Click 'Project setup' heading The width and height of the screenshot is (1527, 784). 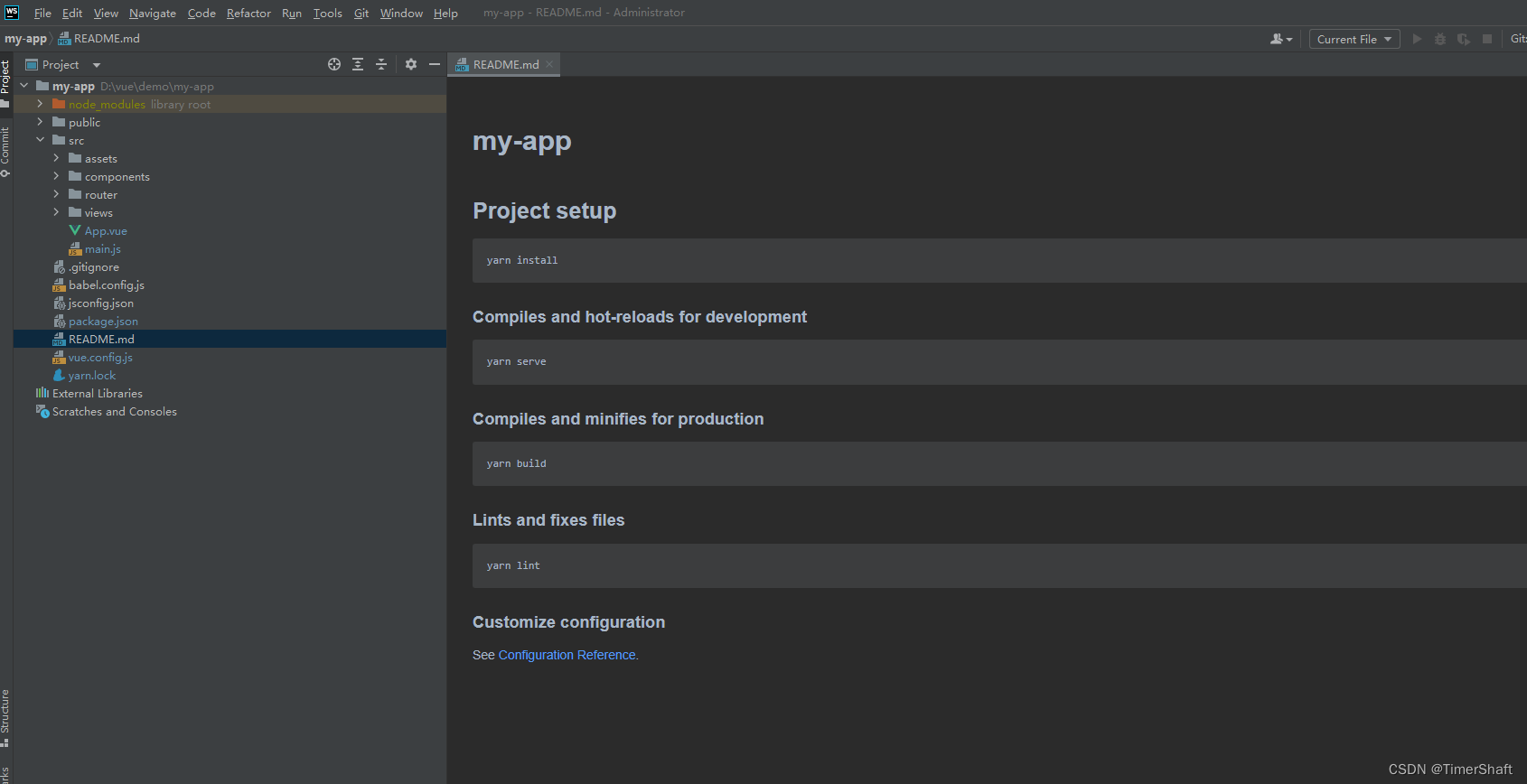tap(544, 210)
